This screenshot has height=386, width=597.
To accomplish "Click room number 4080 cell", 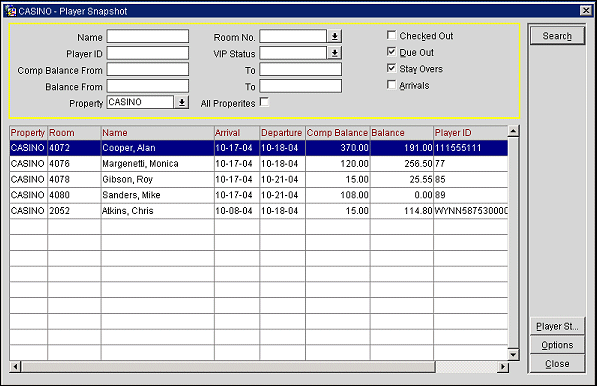I will click(74, 195).
